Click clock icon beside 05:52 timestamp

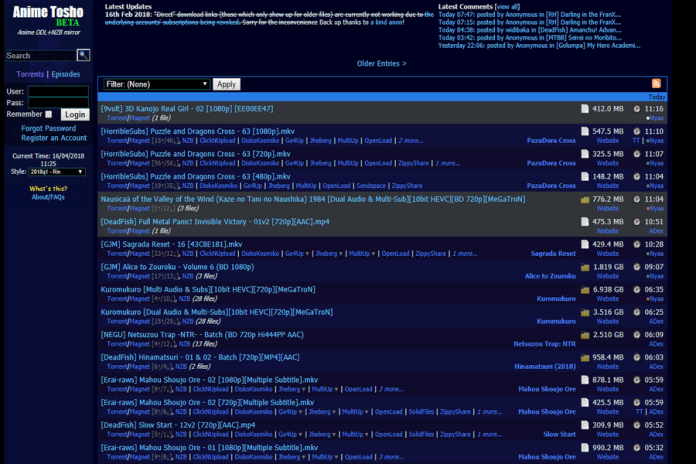[637, 425]
